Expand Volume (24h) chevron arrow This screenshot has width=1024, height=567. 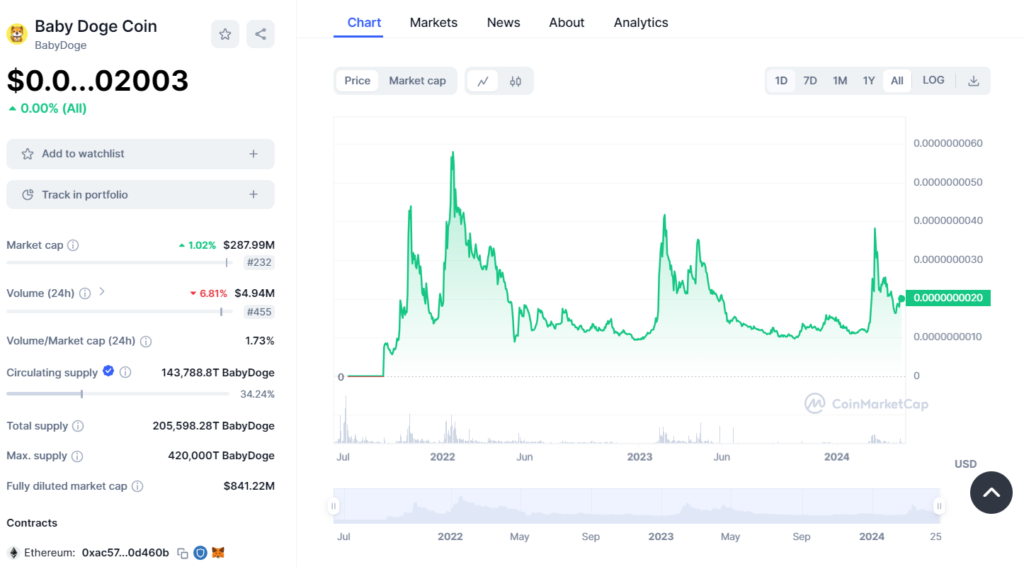102,292
